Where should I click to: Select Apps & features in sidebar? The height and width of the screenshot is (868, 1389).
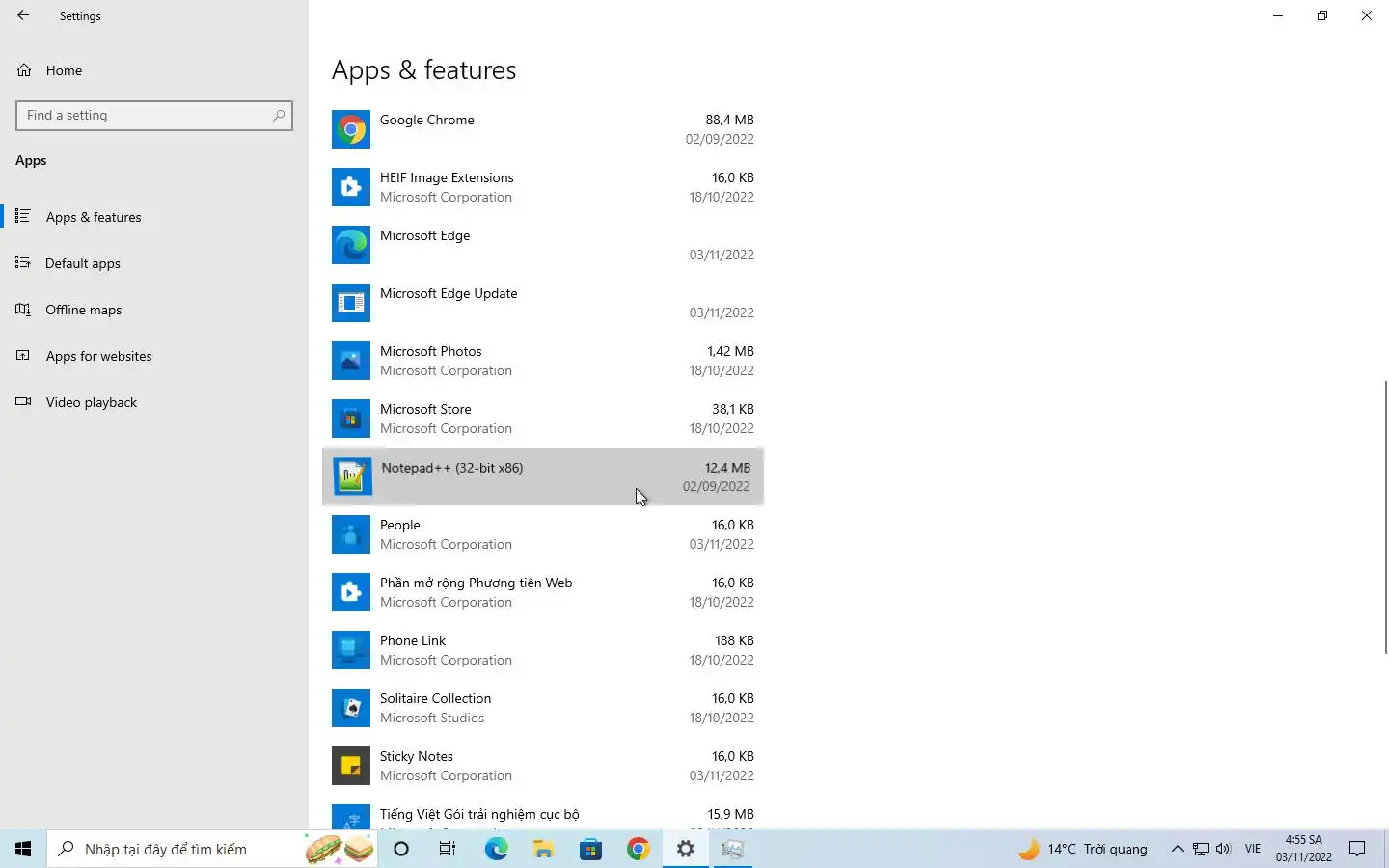tap(154, 217)
